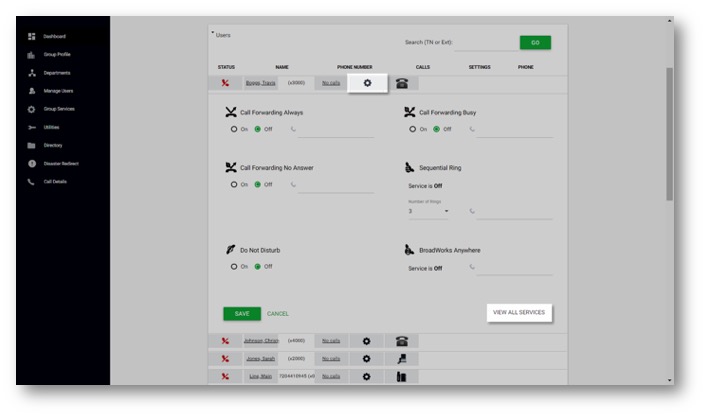
Task: Click BroadWorks Anywhere icon
Action: 409,250
